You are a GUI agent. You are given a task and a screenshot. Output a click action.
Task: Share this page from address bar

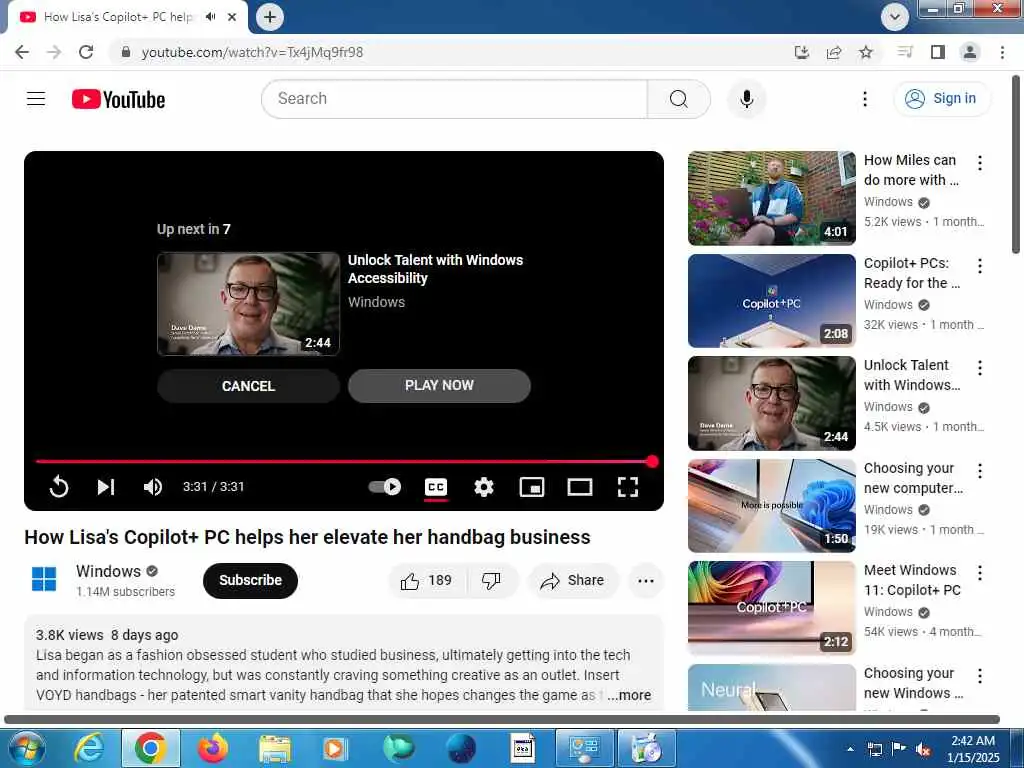click(834, 52)
